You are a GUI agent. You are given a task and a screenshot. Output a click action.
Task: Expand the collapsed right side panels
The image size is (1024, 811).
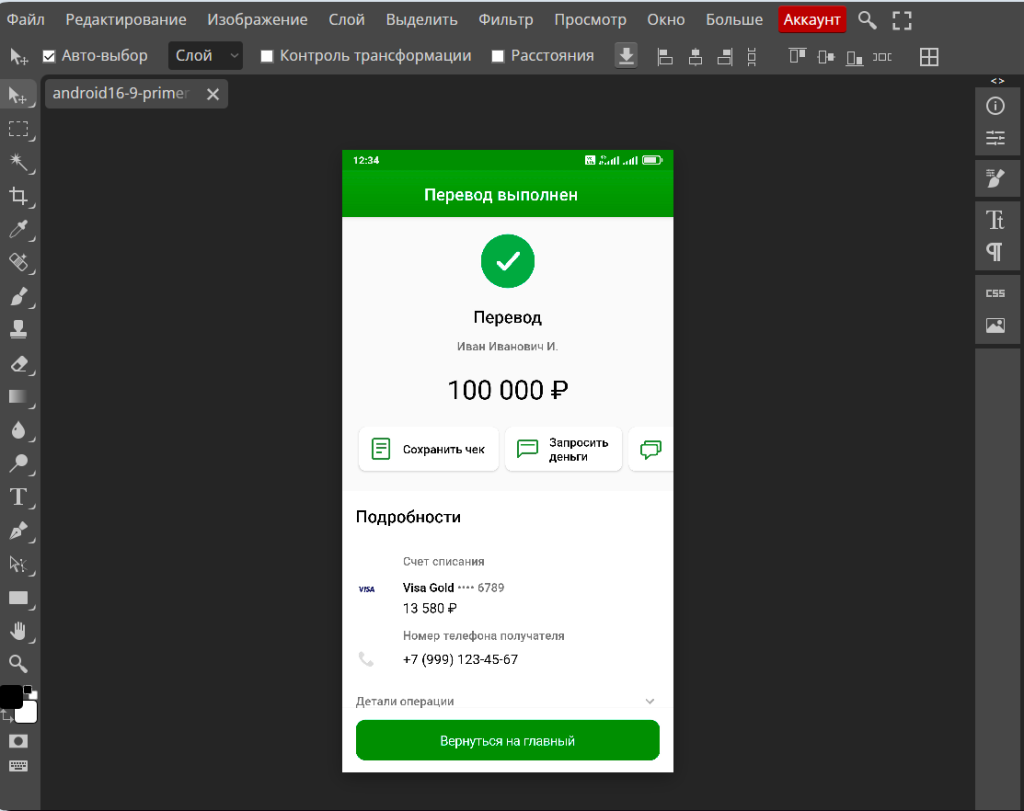click(x=997, y=81)
